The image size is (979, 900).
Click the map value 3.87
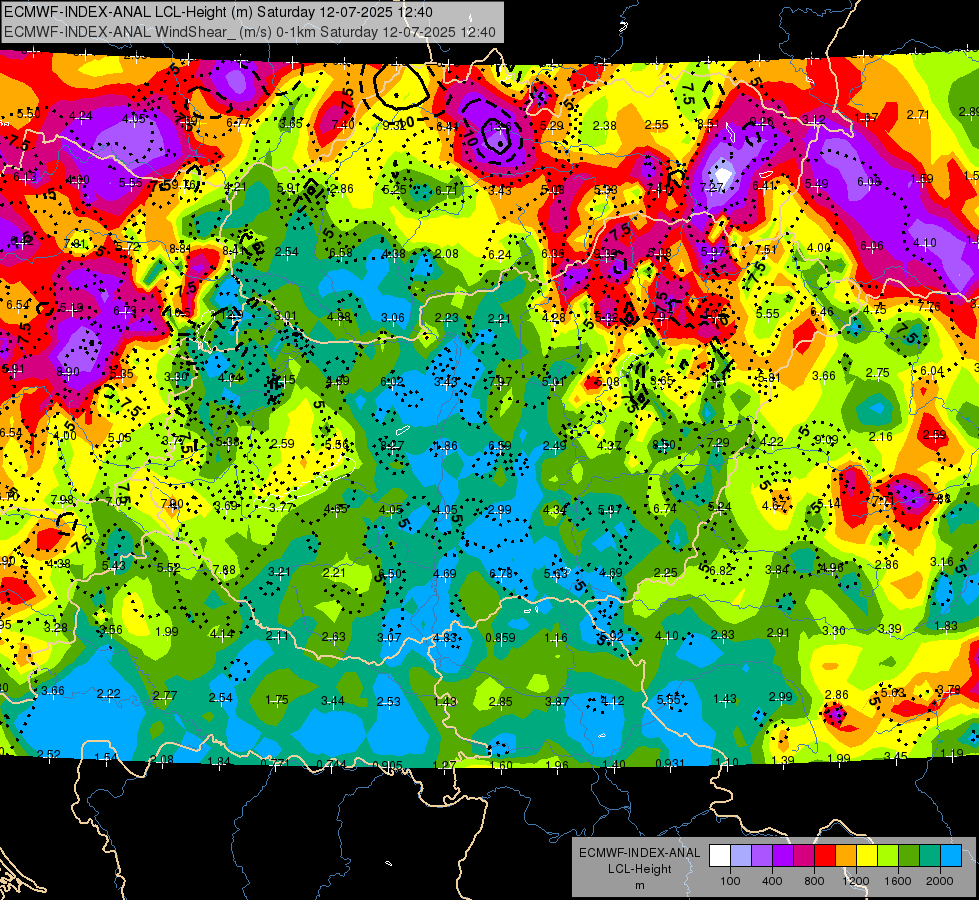point(556,701)
